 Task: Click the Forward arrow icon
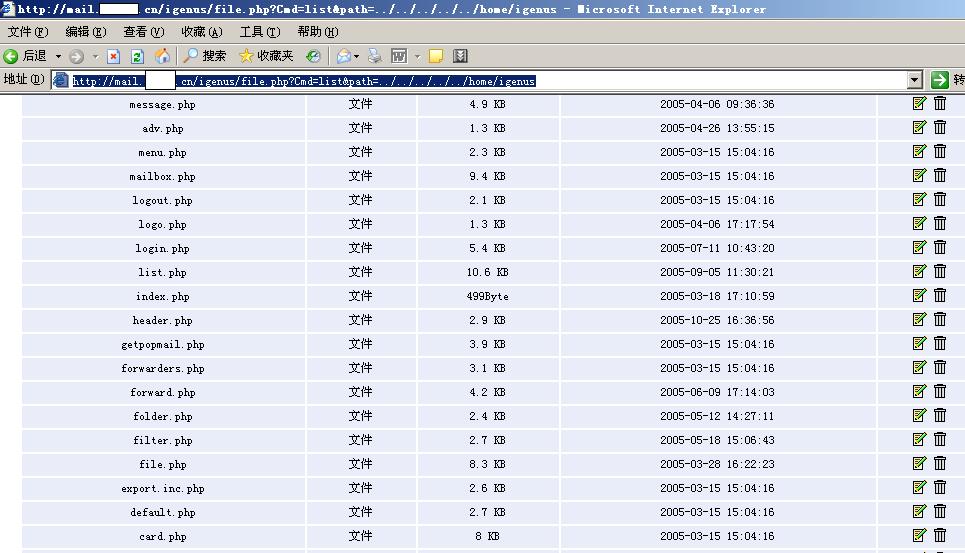[x=76, y=57]
